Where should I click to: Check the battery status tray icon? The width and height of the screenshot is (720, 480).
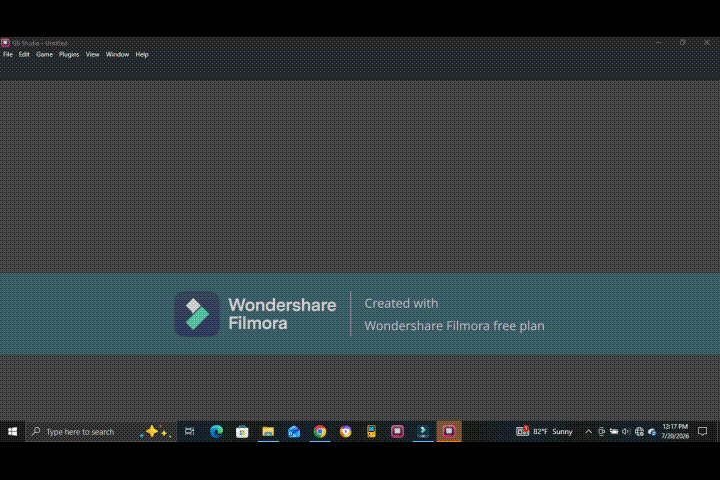coord(614,431)
